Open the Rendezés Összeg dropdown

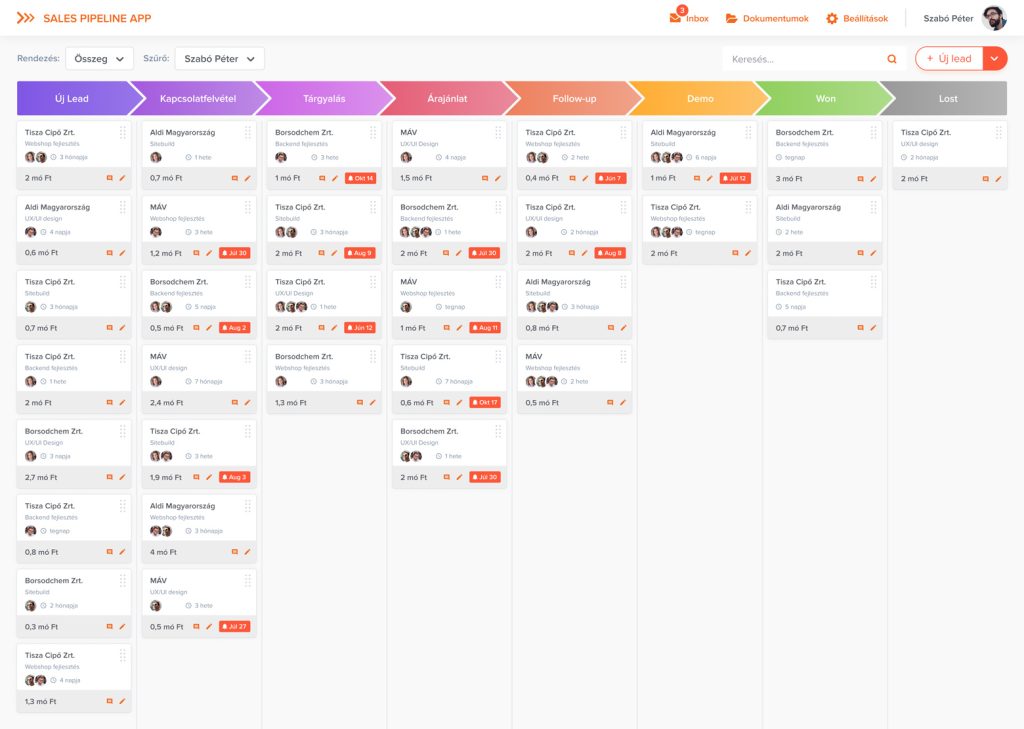[97, 59]
